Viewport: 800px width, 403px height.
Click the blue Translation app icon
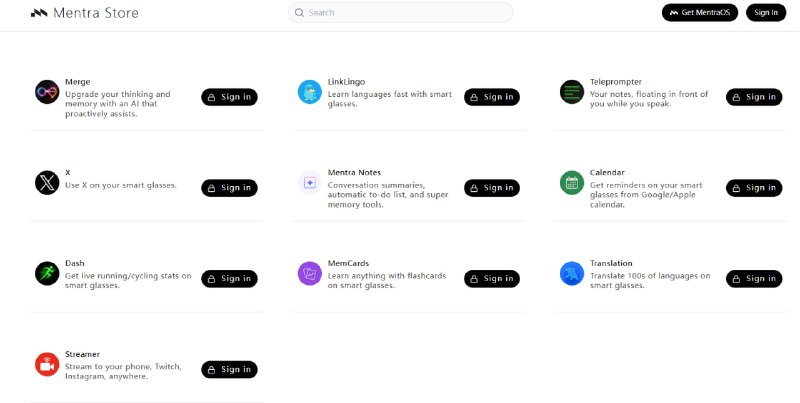572,273
